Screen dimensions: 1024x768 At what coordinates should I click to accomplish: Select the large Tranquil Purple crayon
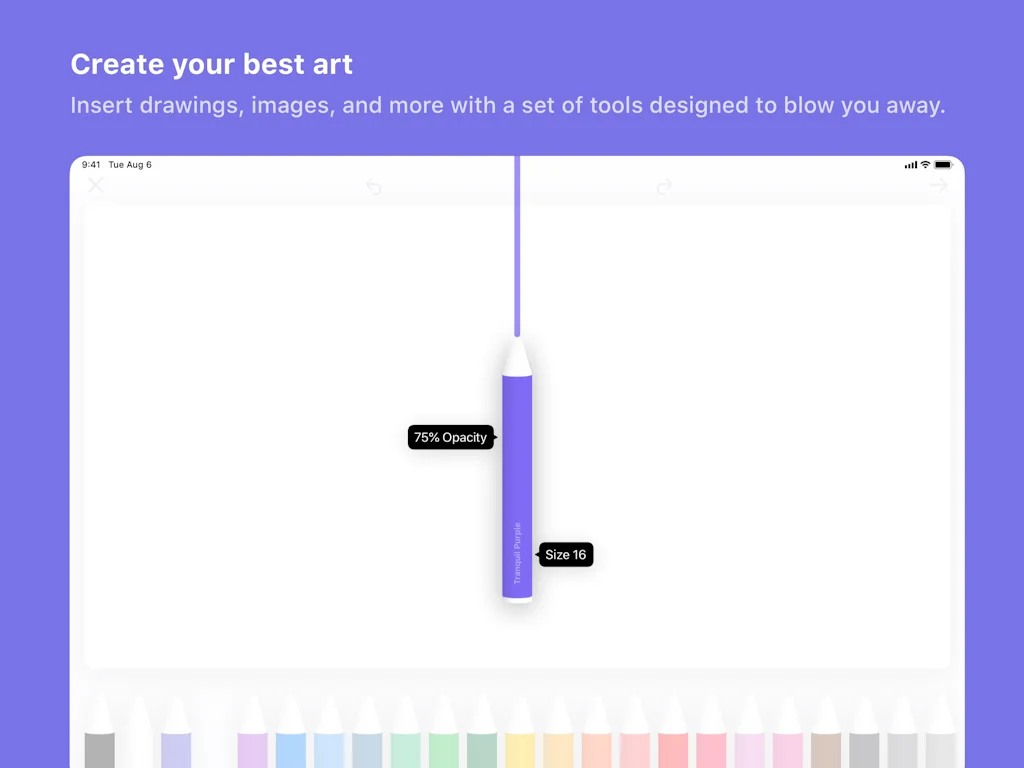[517, 480]
